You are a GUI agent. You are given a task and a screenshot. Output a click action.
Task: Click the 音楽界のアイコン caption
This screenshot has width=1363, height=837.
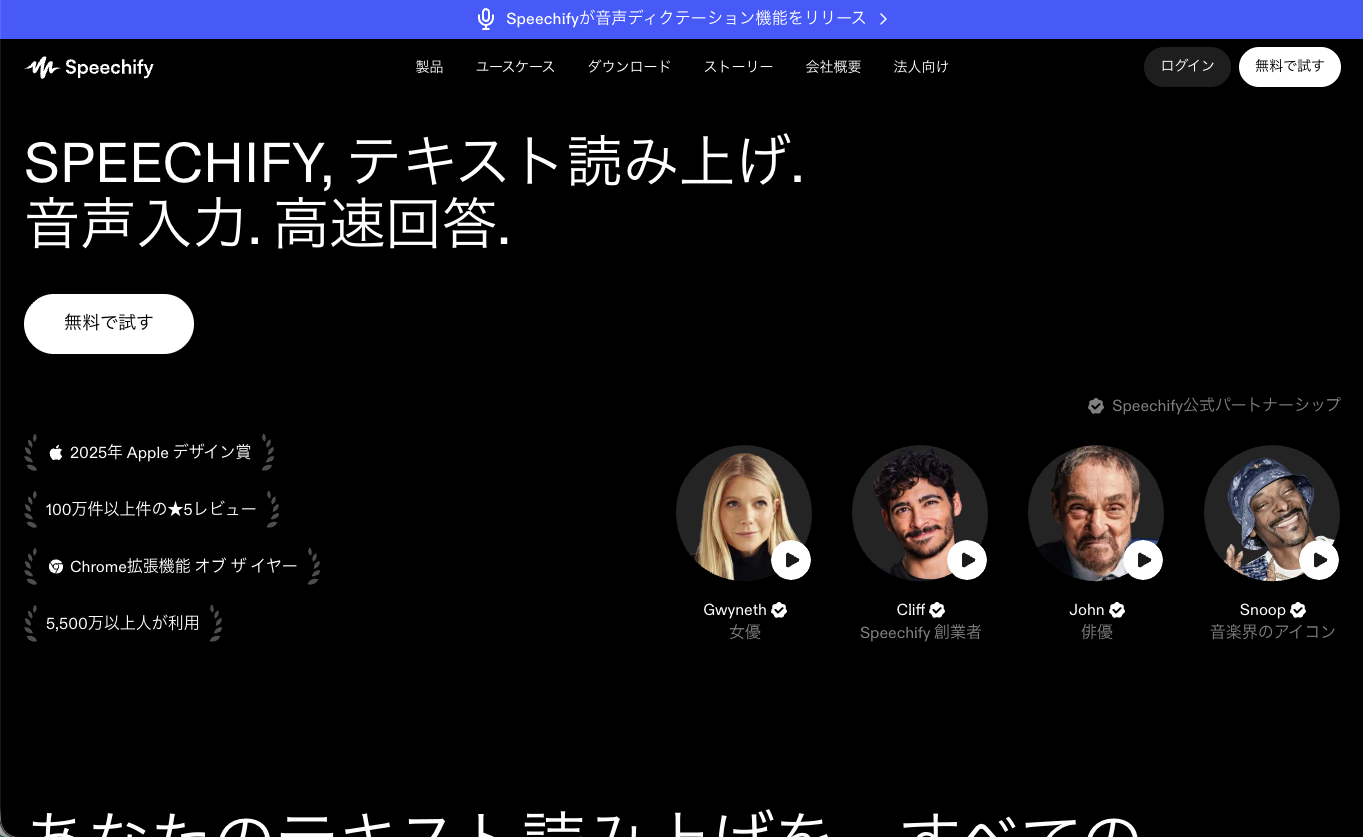pos(1273,632)
